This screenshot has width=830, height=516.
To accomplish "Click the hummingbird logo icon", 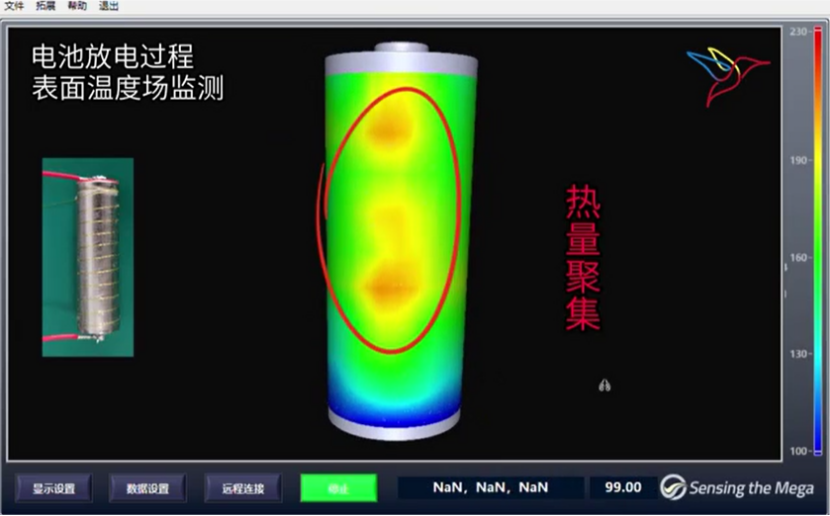I will [x=727, y=75].
